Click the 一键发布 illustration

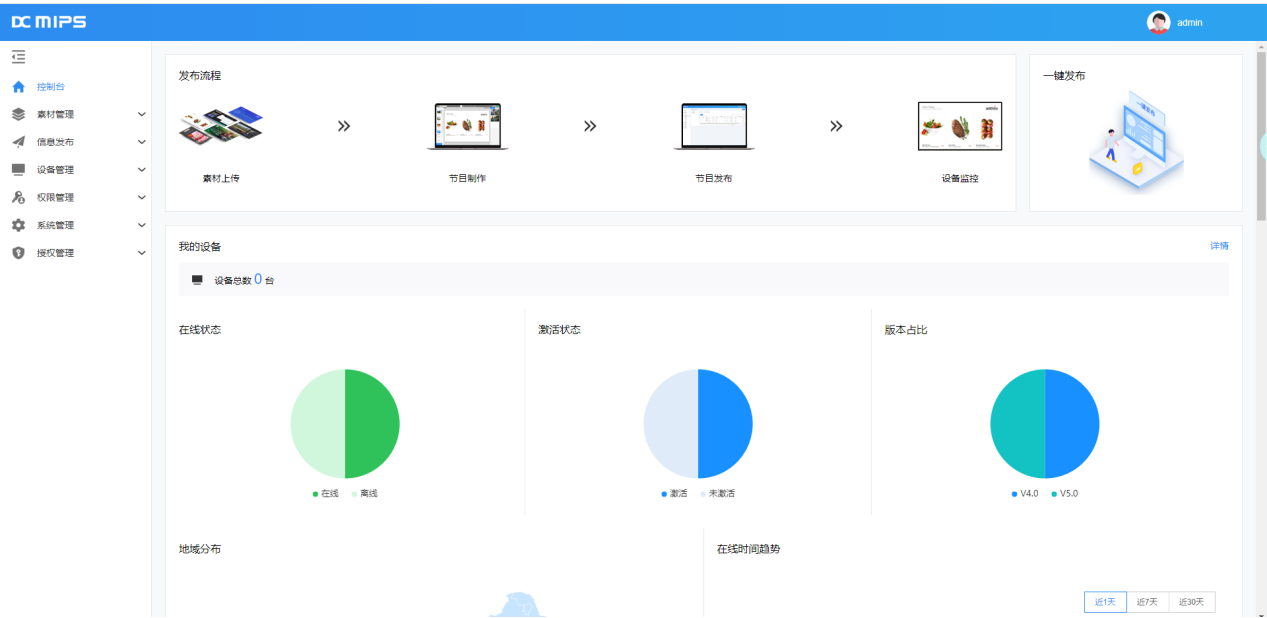coord(1136,140)
